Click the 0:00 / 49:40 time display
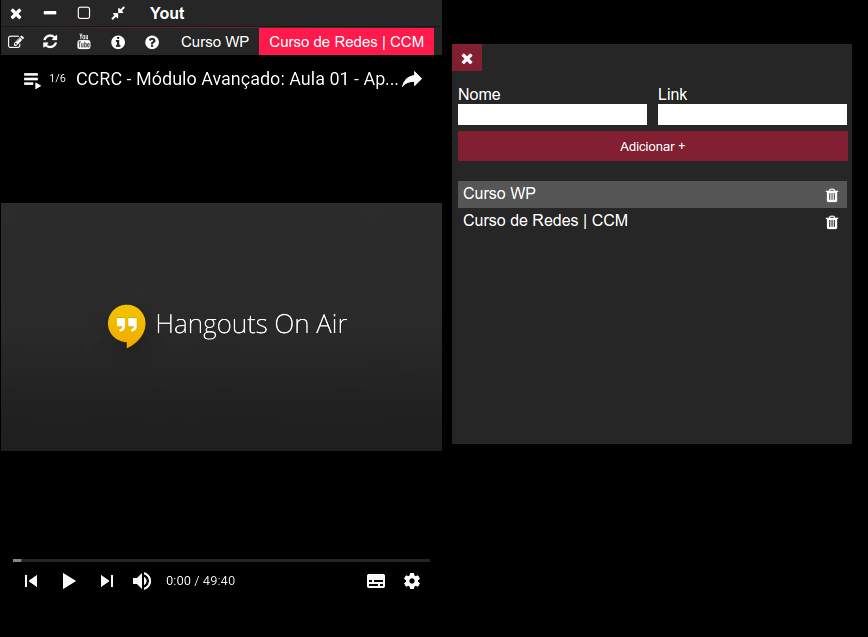 [200, 581]
